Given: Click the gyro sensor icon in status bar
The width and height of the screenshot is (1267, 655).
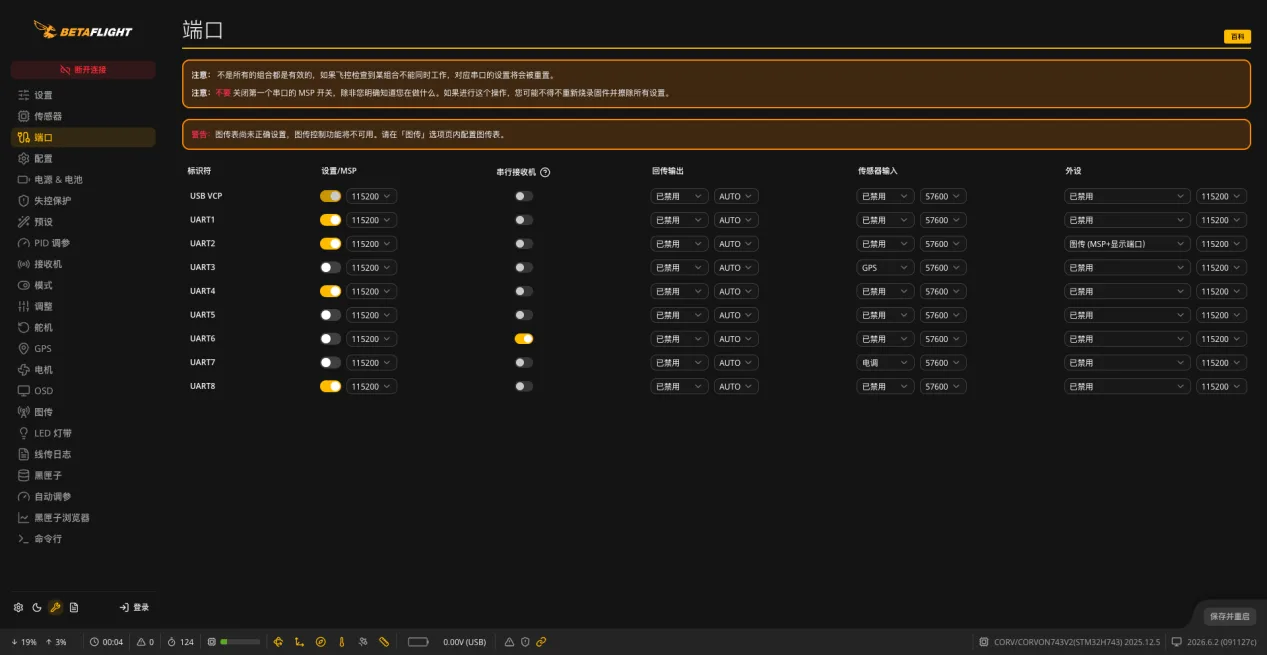Looking at the screenshot, I should (278, 642).
